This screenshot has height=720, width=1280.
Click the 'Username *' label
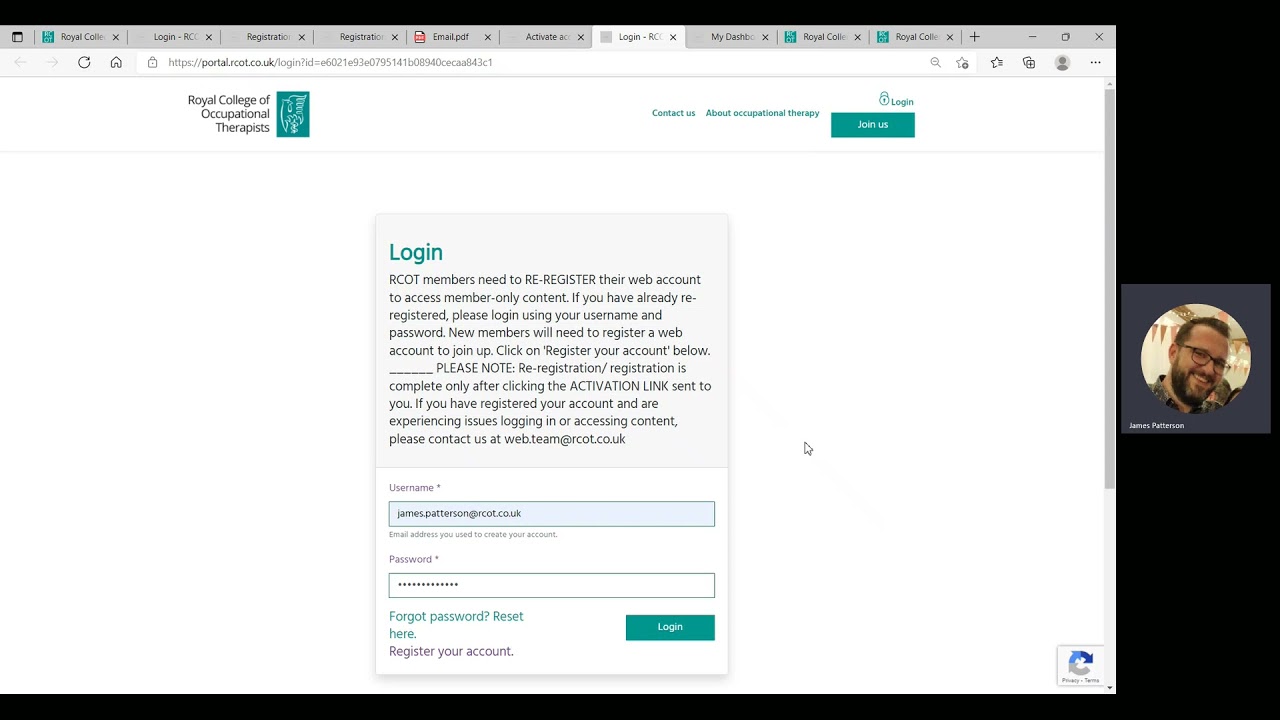click(415, 488)
